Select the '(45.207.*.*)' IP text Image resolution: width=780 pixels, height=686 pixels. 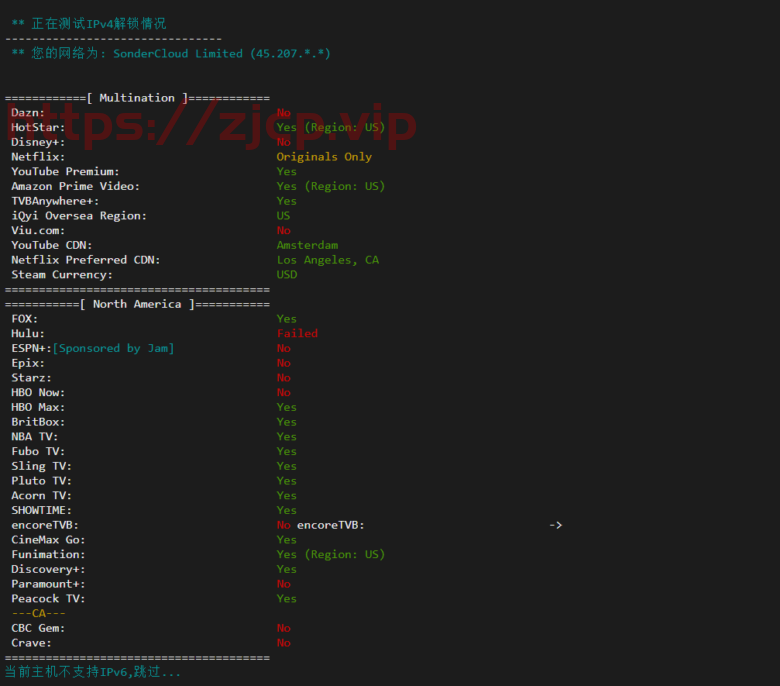point(291,54)
